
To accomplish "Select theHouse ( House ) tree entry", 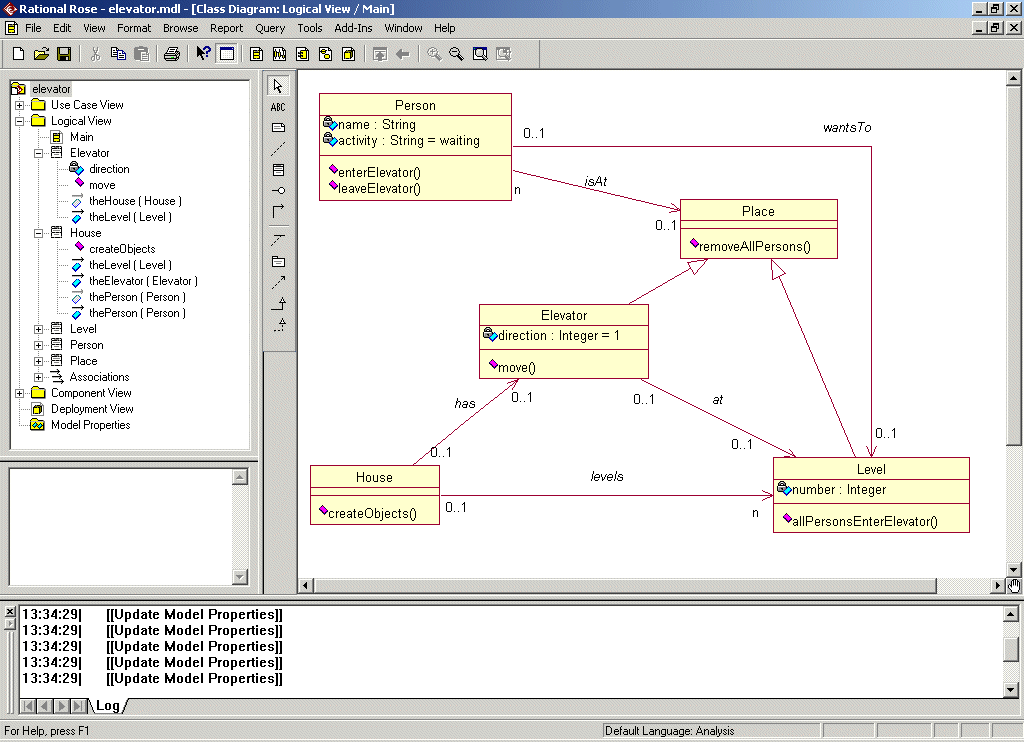I will click(x=135, y=201).
